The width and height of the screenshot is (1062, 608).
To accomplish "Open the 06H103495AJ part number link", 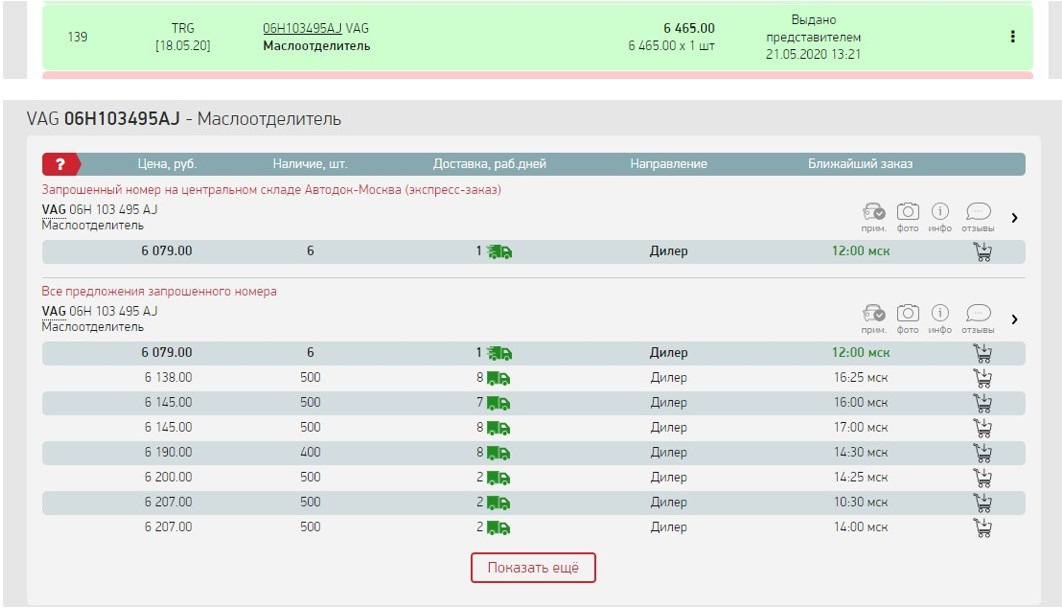I will coord(302,29).
